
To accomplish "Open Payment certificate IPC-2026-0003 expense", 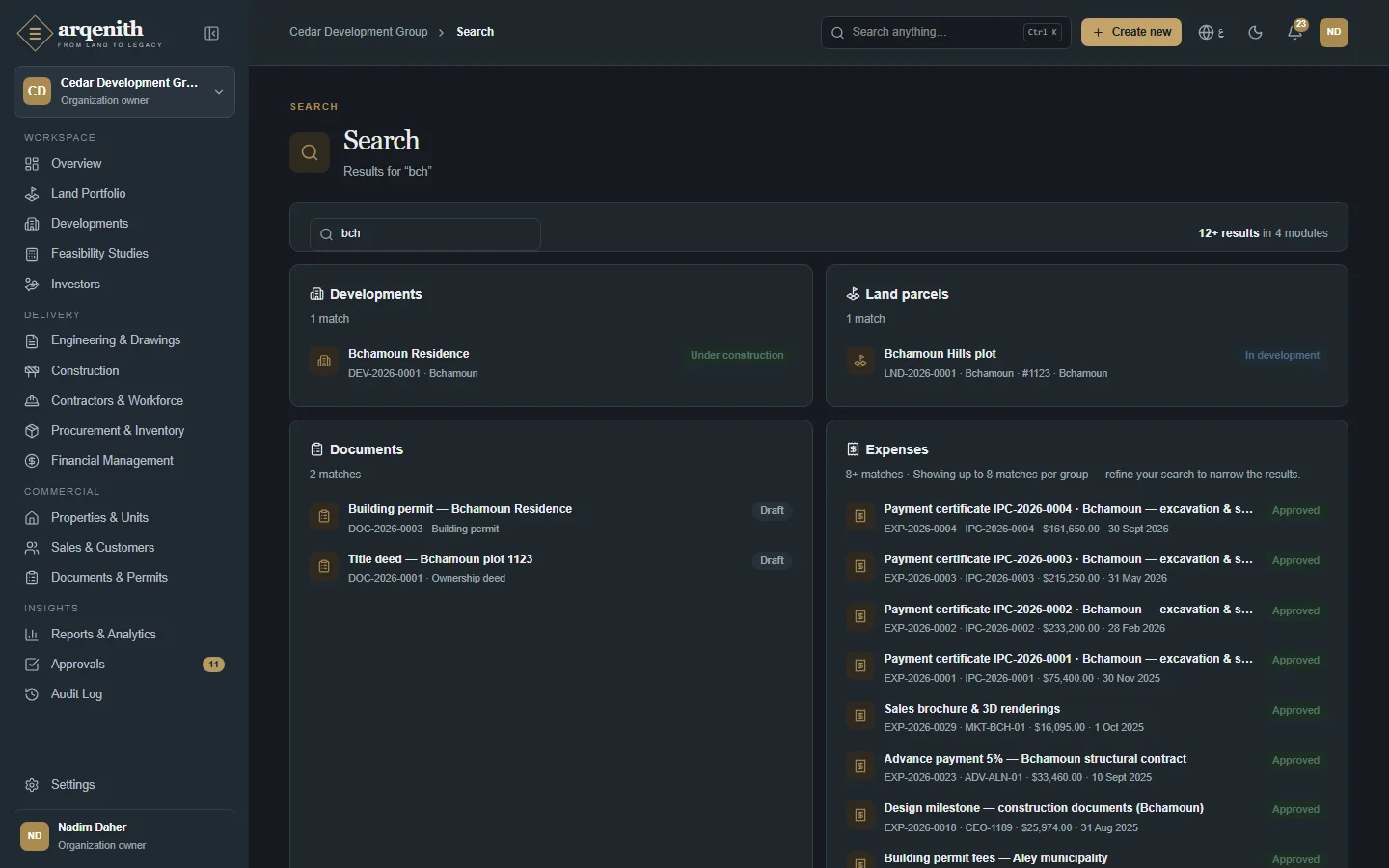I will point(1086,569).
